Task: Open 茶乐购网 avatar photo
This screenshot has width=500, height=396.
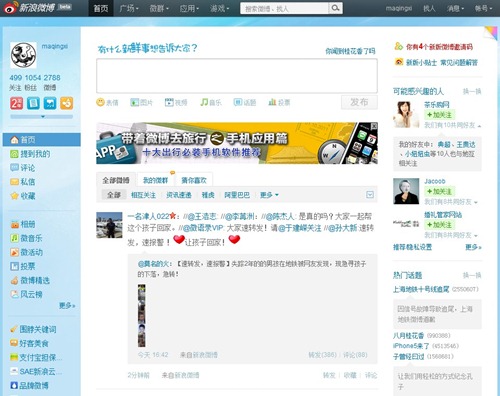Action: (x=406, y=114)
